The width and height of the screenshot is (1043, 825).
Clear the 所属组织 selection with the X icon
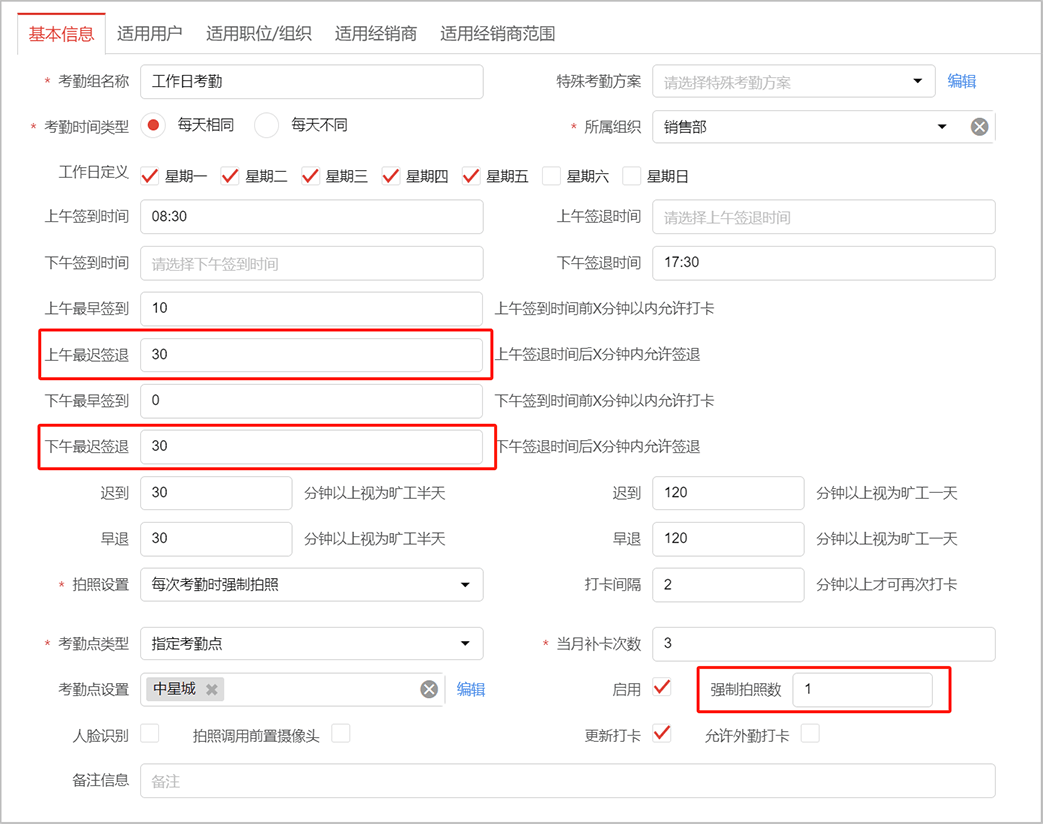coord(980,127)
